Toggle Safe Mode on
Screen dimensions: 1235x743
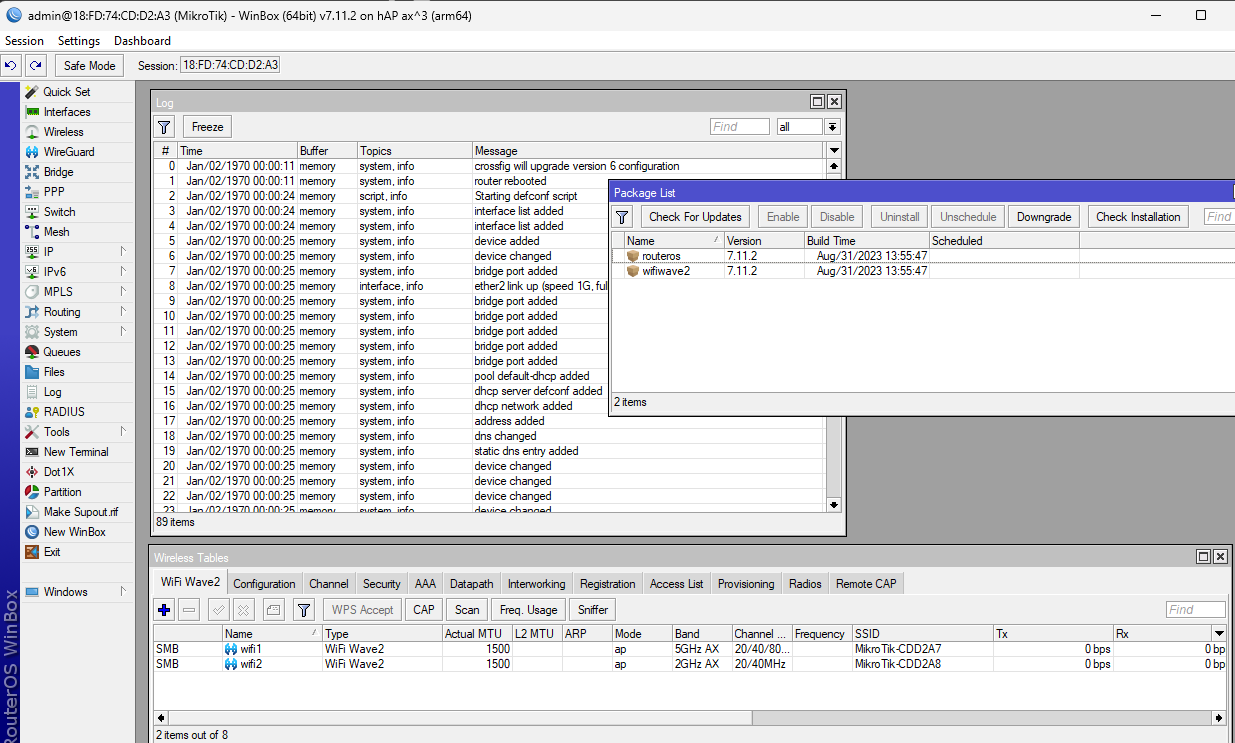(89, 65)
